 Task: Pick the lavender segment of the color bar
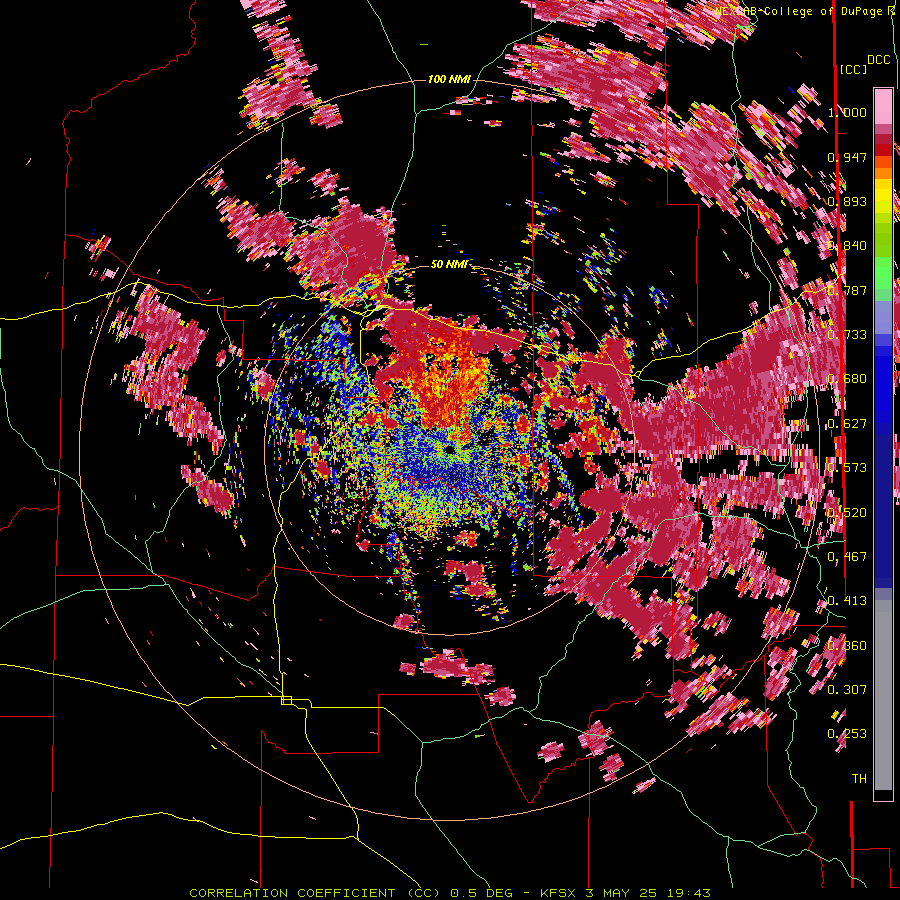pyautogui.click(x=883, y=319)
